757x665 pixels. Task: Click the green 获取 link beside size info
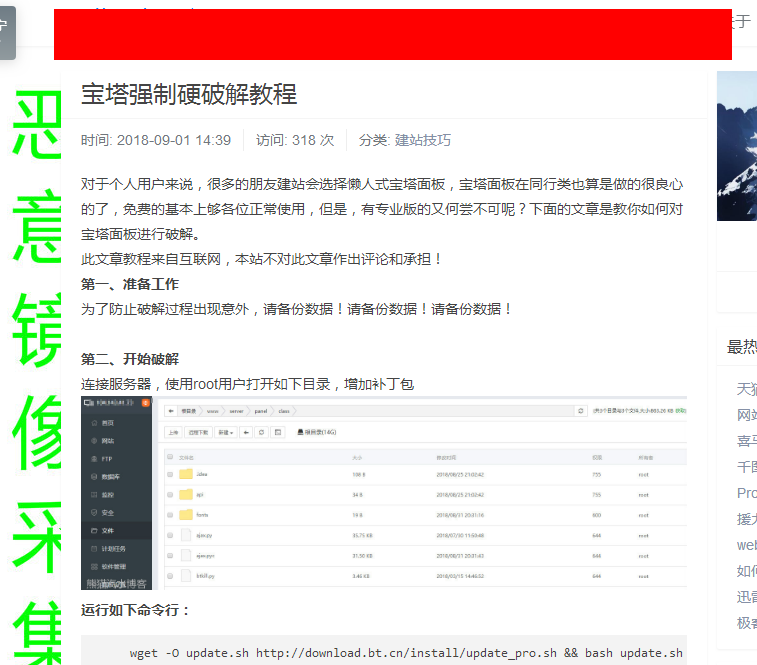[680, 411]
